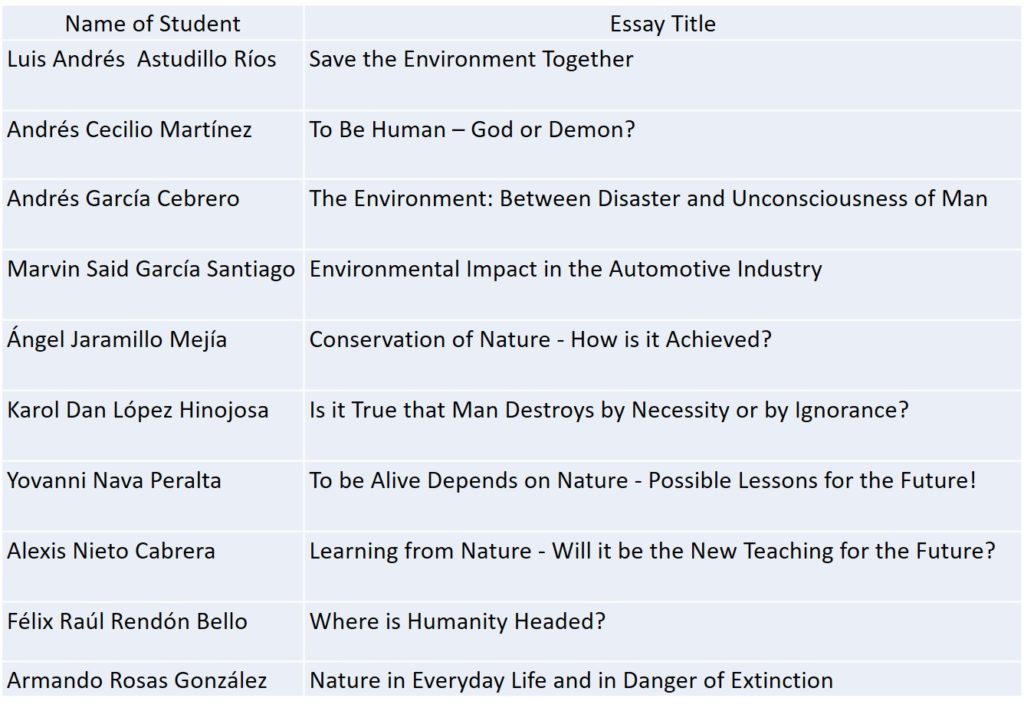
Task: Click the "To be Alive Depends on Nature" title
Action: (x=642, y=480)
